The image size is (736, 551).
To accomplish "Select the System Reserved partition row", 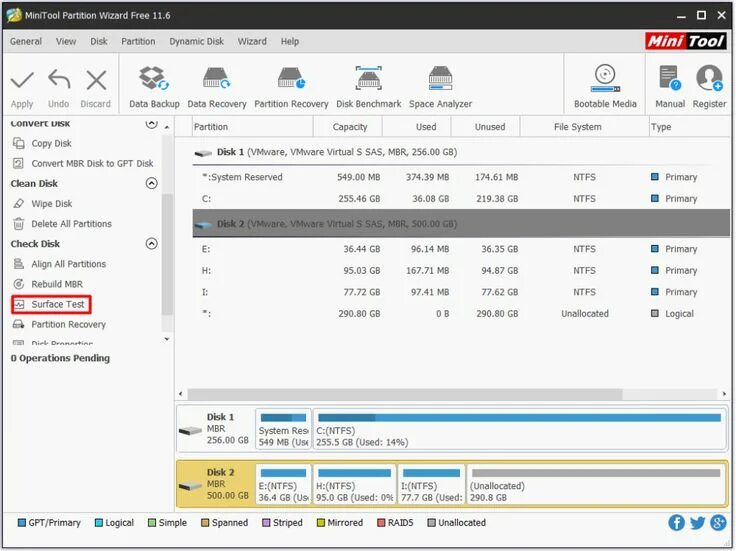I will pyautogui.click(x=461, y=177).
